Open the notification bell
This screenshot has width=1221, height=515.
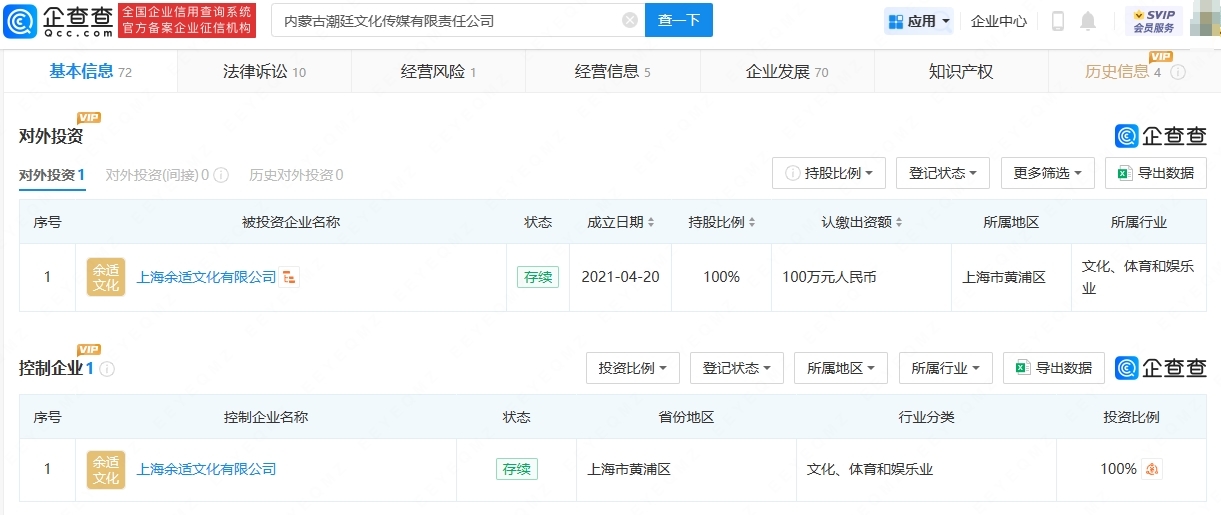point(1088,20)
